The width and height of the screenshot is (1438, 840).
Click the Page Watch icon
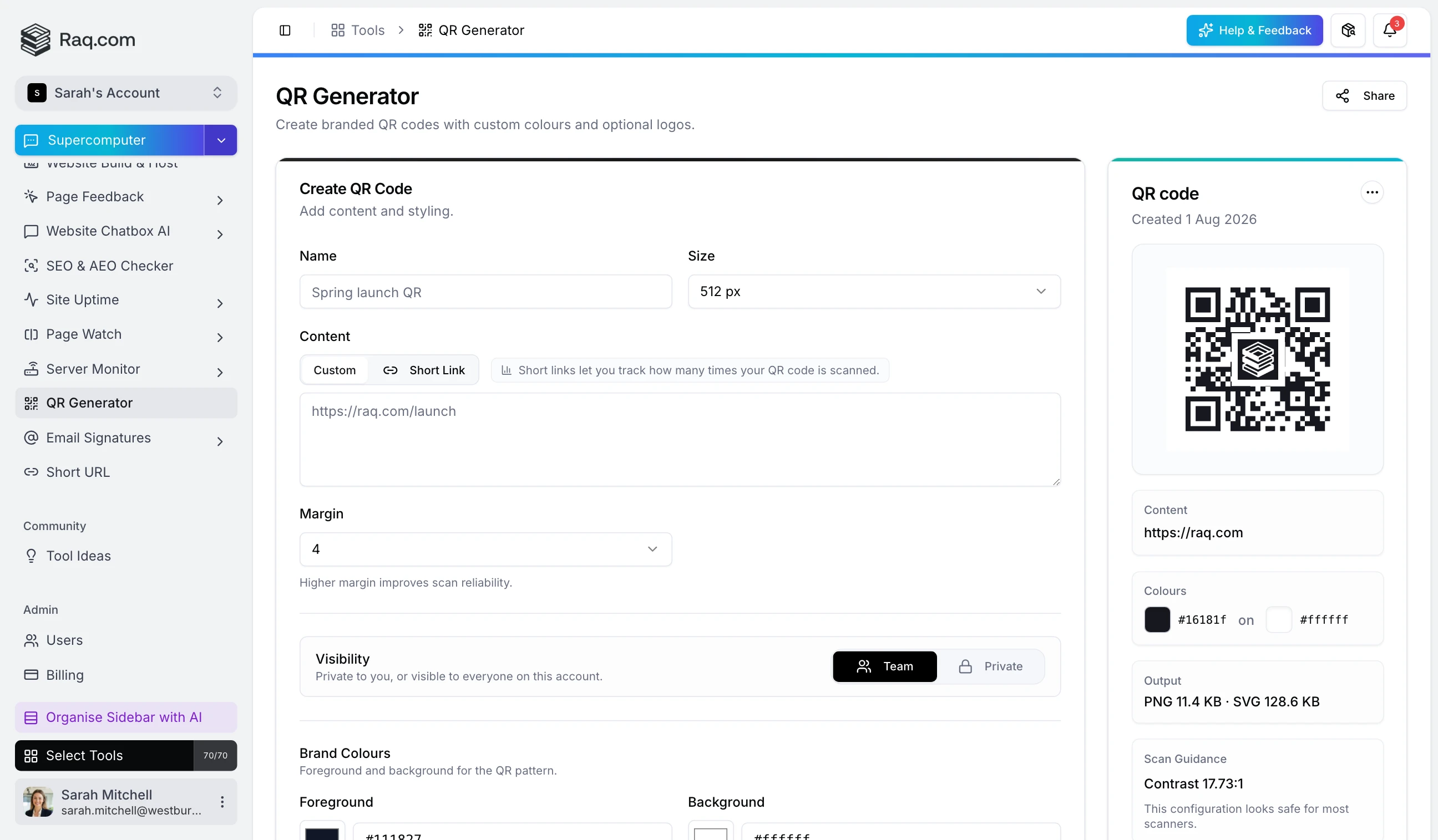pos(31,334)
